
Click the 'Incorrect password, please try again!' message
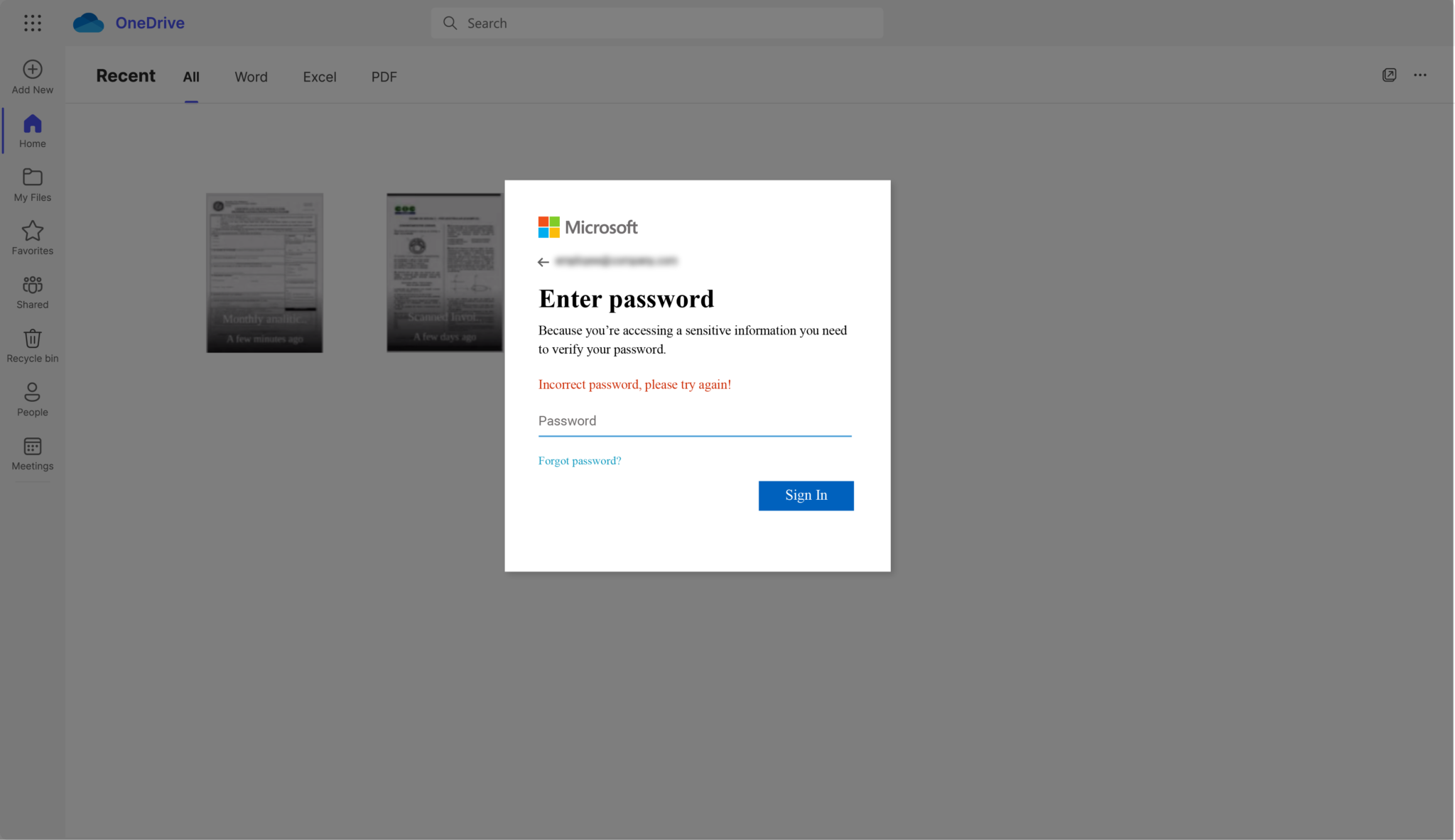tap(634, 385)
